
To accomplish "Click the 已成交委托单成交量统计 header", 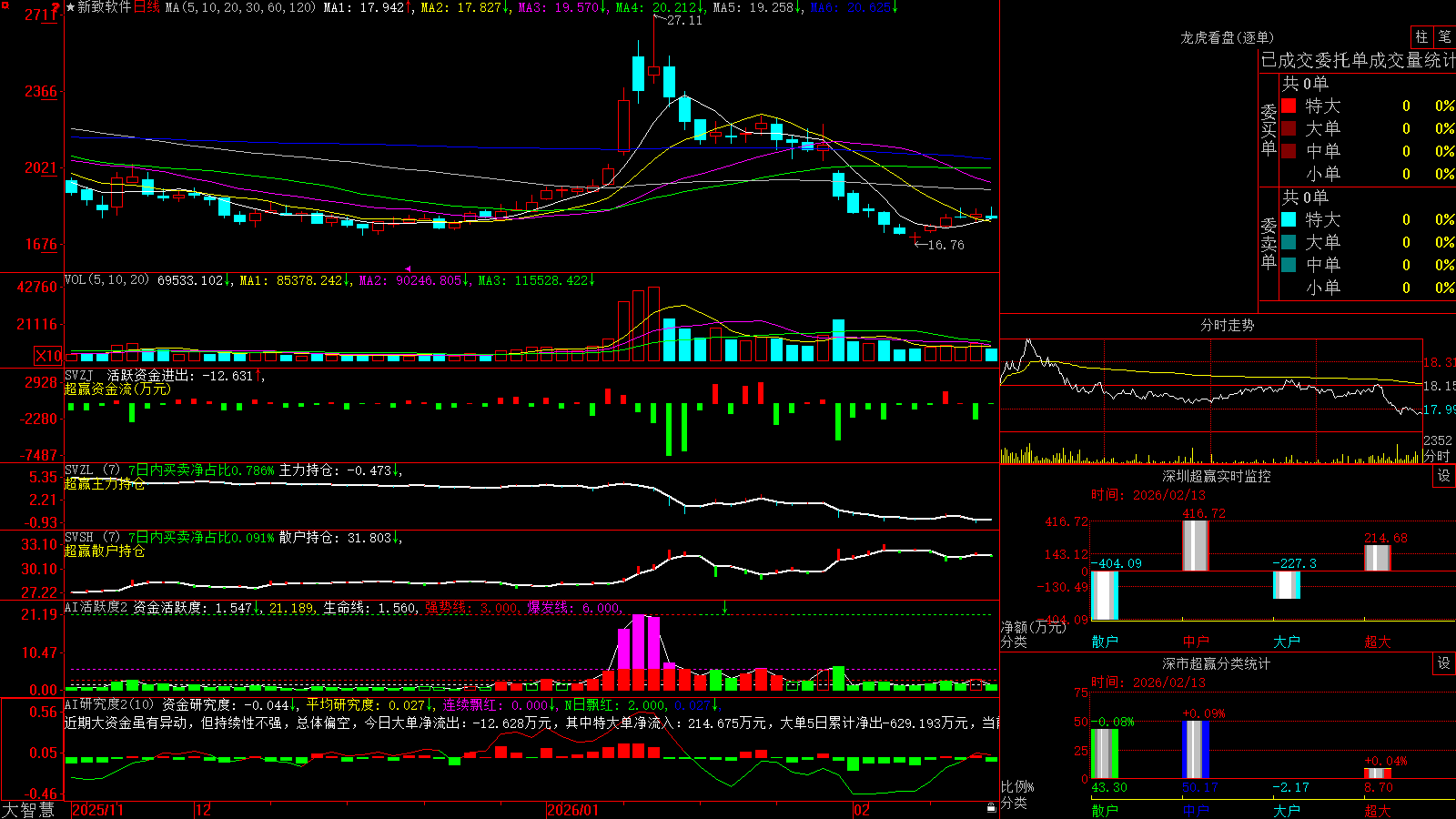I will (x=1358, y=60).
